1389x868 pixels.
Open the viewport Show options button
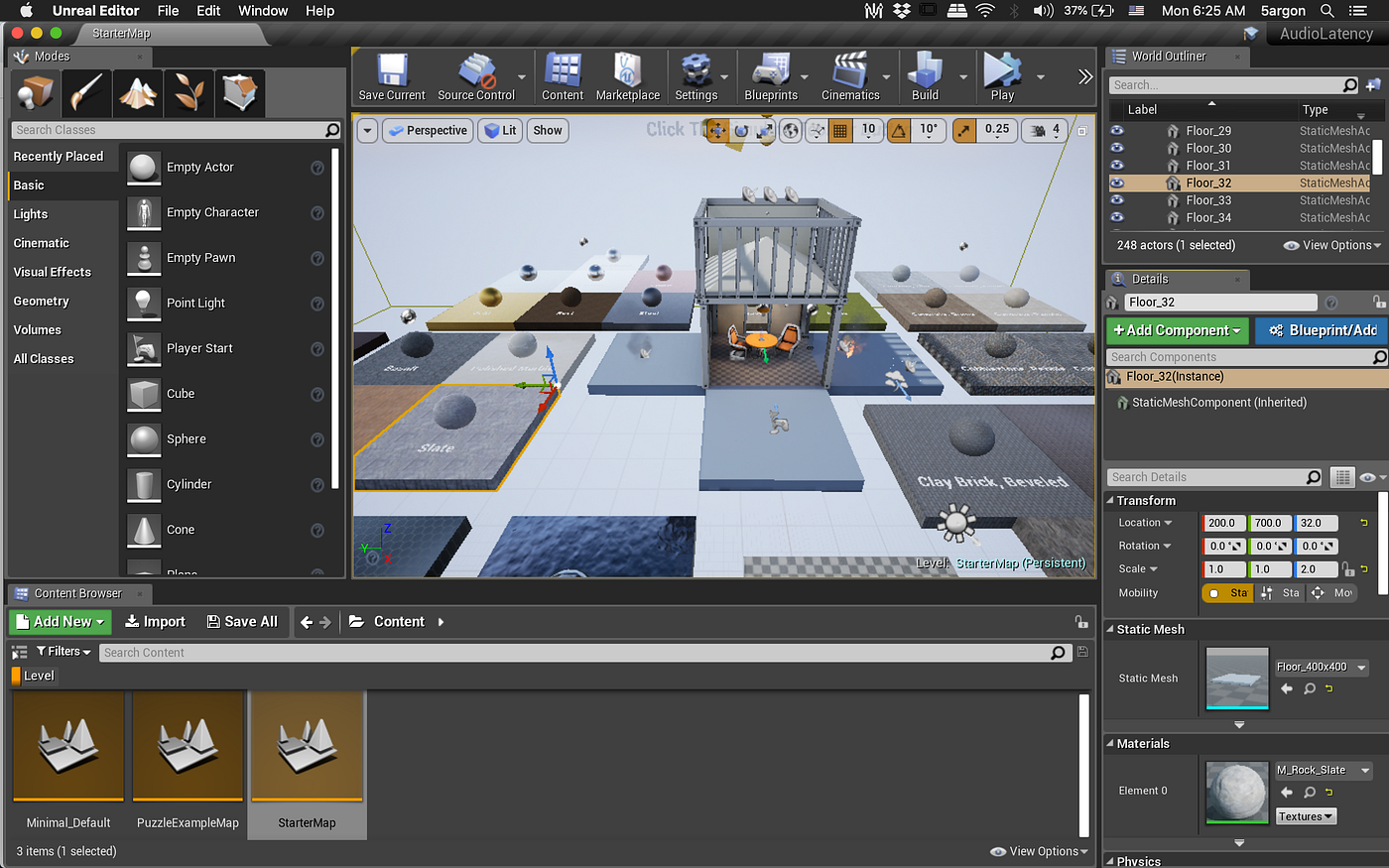click(x=548, y=130)
